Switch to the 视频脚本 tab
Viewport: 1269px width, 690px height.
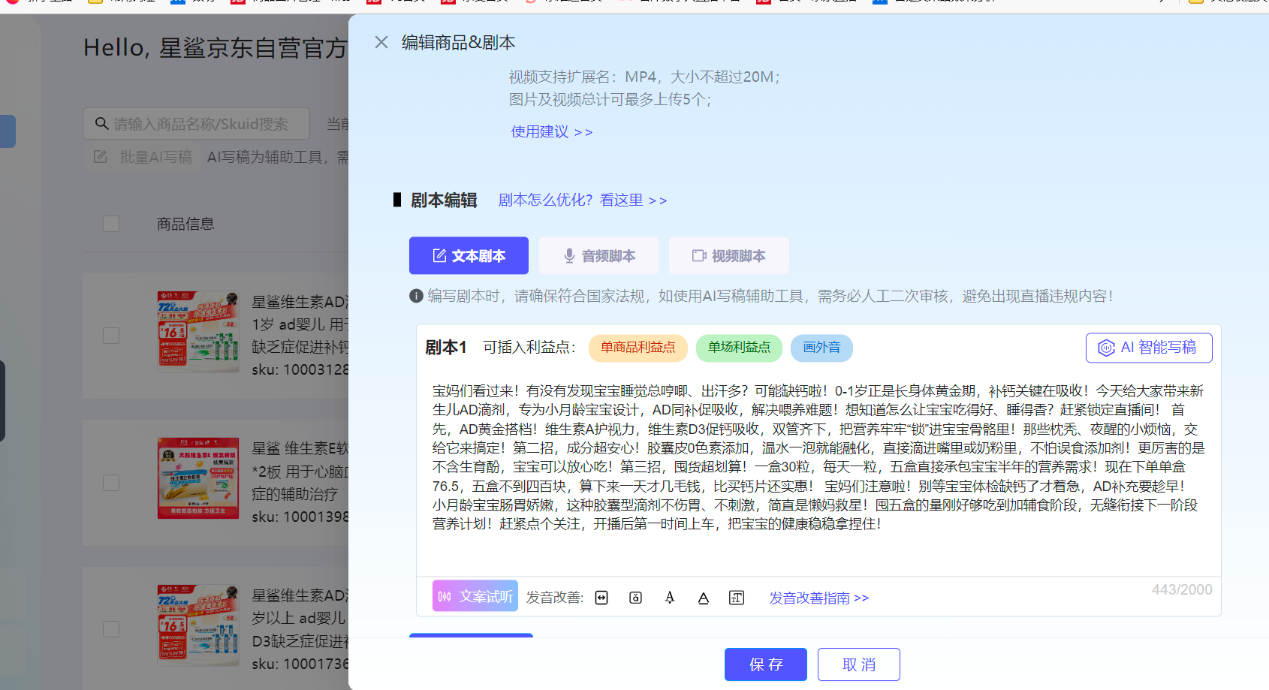[x=728, y=256]
